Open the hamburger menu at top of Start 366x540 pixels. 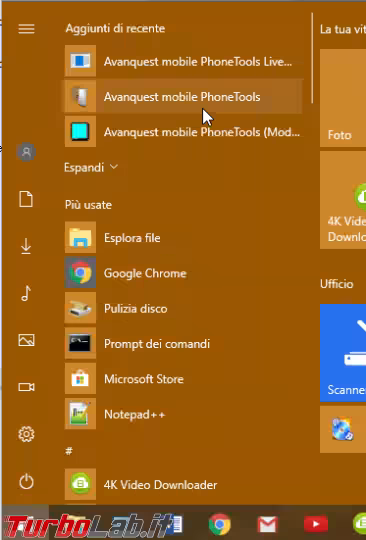[26, 29]
